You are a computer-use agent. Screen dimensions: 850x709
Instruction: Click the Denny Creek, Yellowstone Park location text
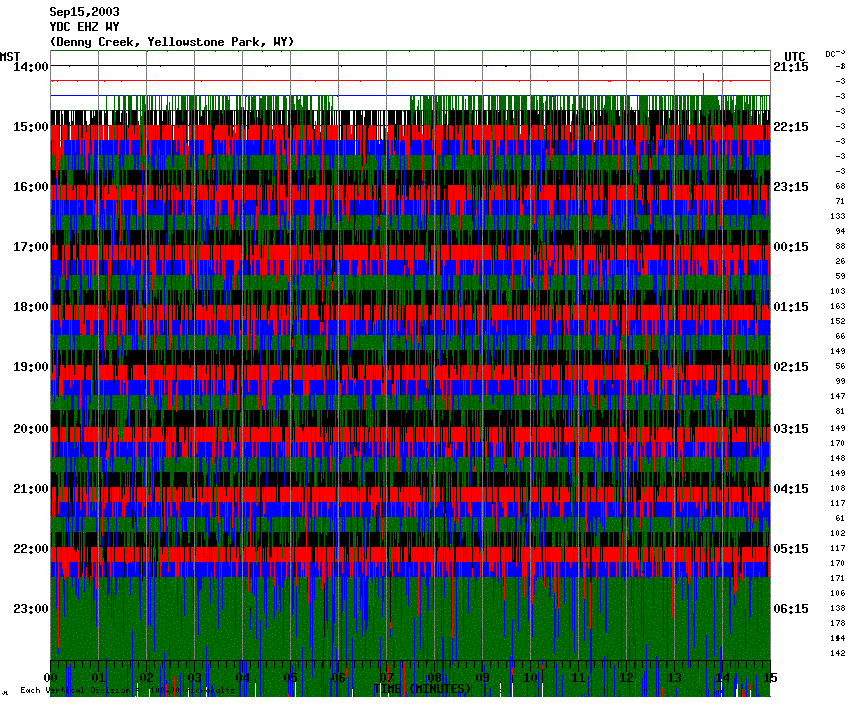(x=171, y=41)
